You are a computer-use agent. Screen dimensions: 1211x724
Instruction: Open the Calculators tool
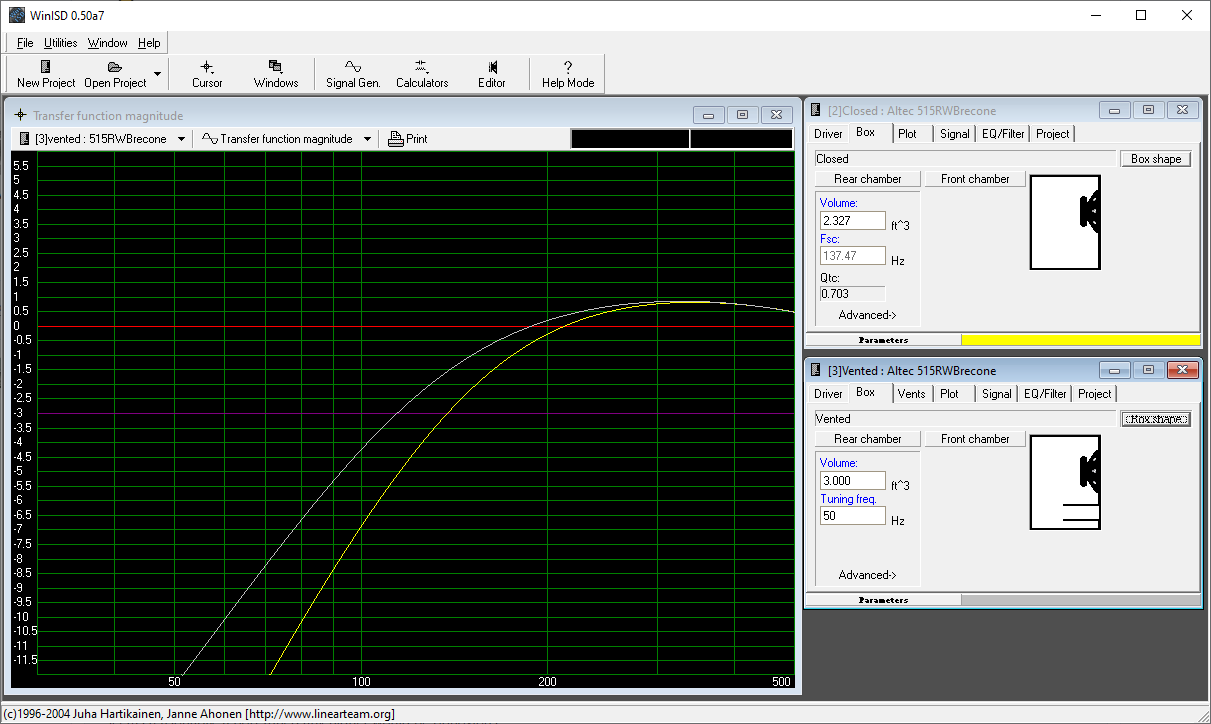(422, 74)
